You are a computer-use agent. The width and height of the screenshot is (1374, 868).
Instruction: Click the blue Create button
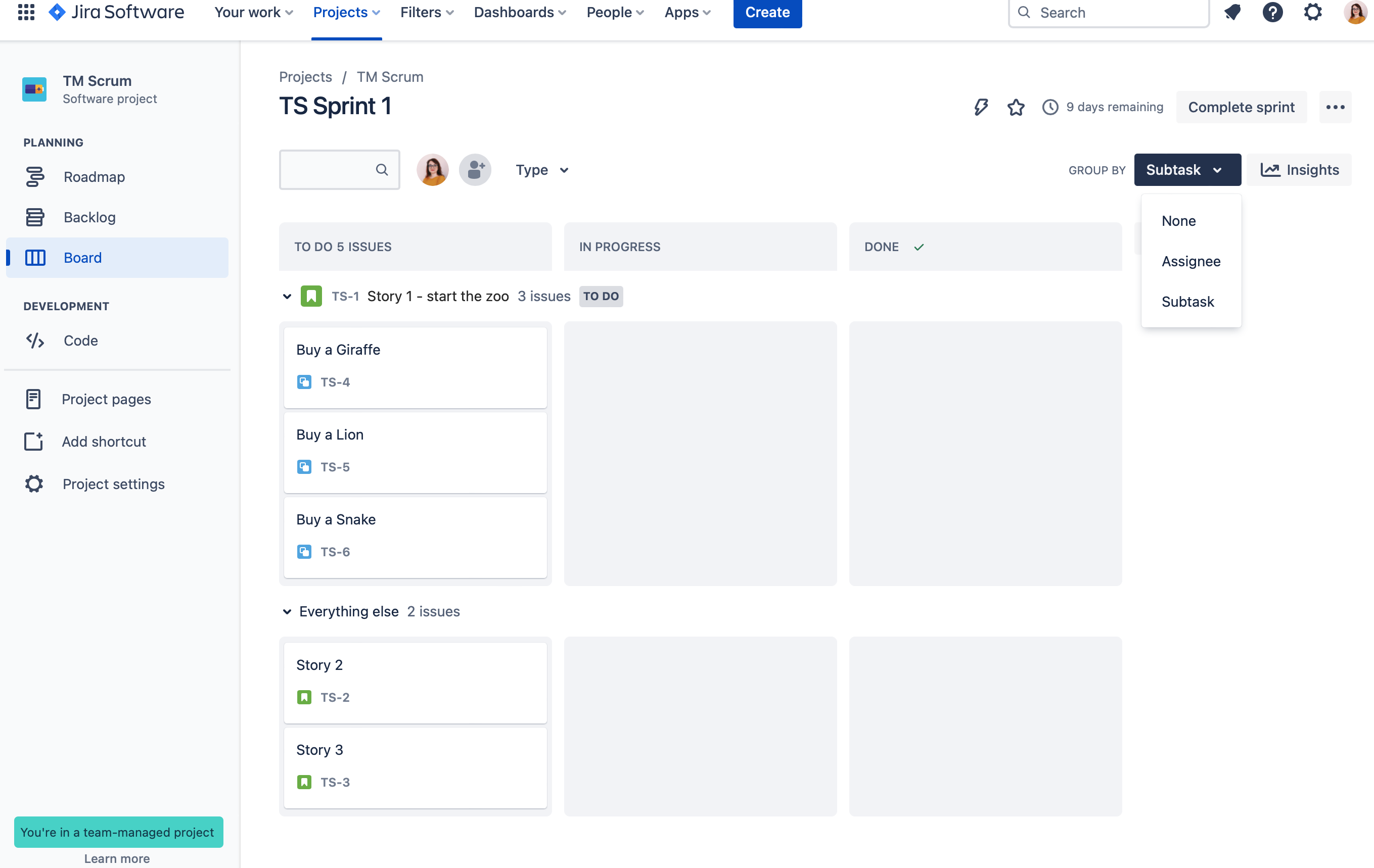coord(767,13)
